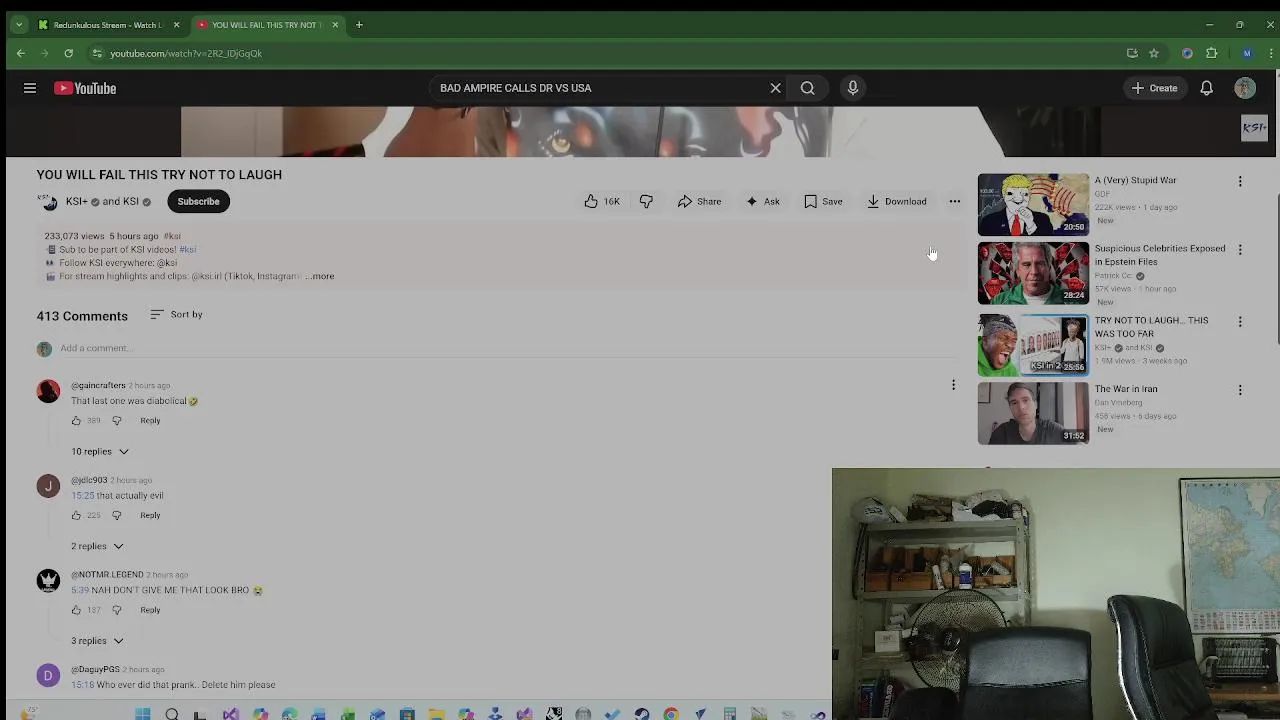This screenshot has width=1280, height=720.
Task: Click the address bar URL
Action: coord(186,53)
